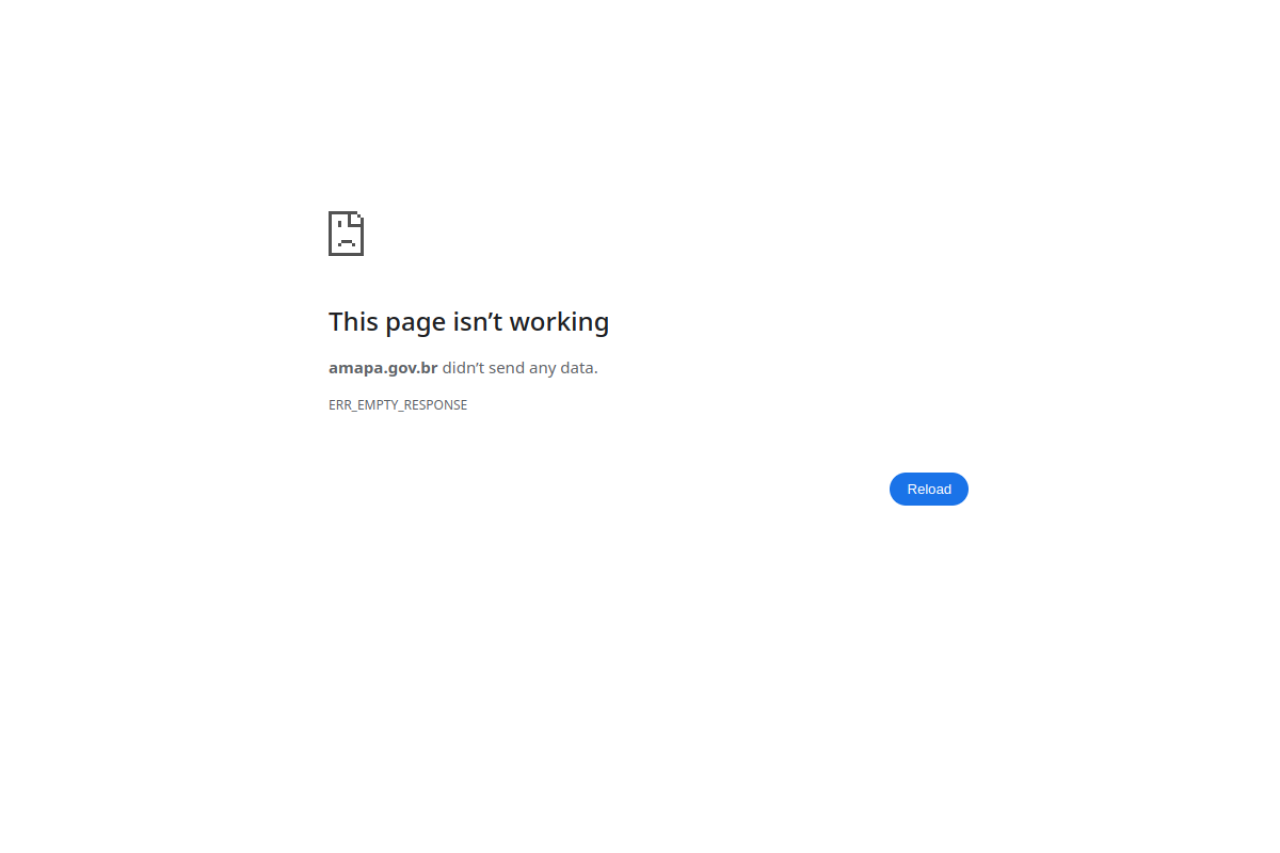This screenshot has width=1280, height=853.
Task: Click the word "page" in the heading
Action: pos(416,324)
